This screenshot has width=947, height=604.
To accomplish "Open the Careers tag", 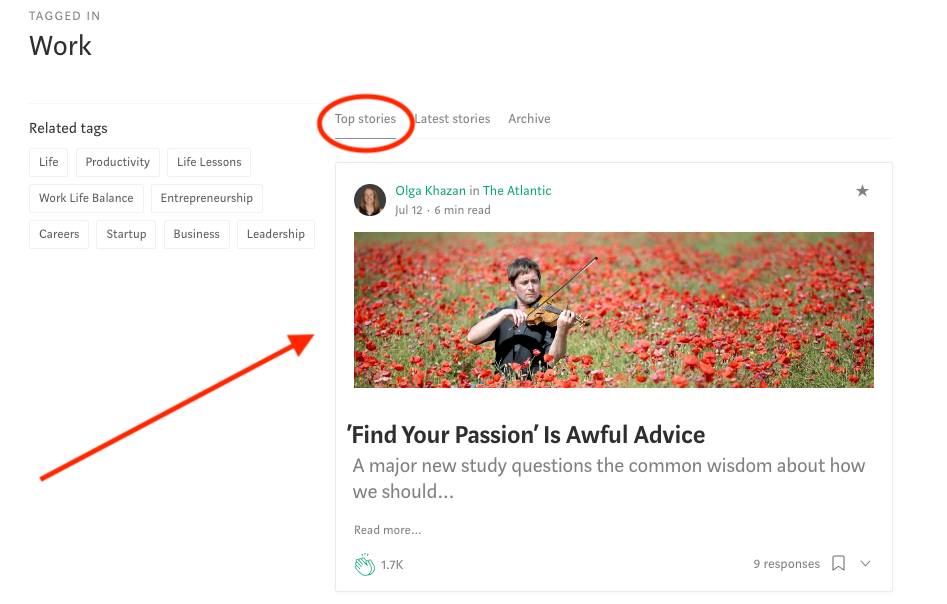I will (59, 234).
